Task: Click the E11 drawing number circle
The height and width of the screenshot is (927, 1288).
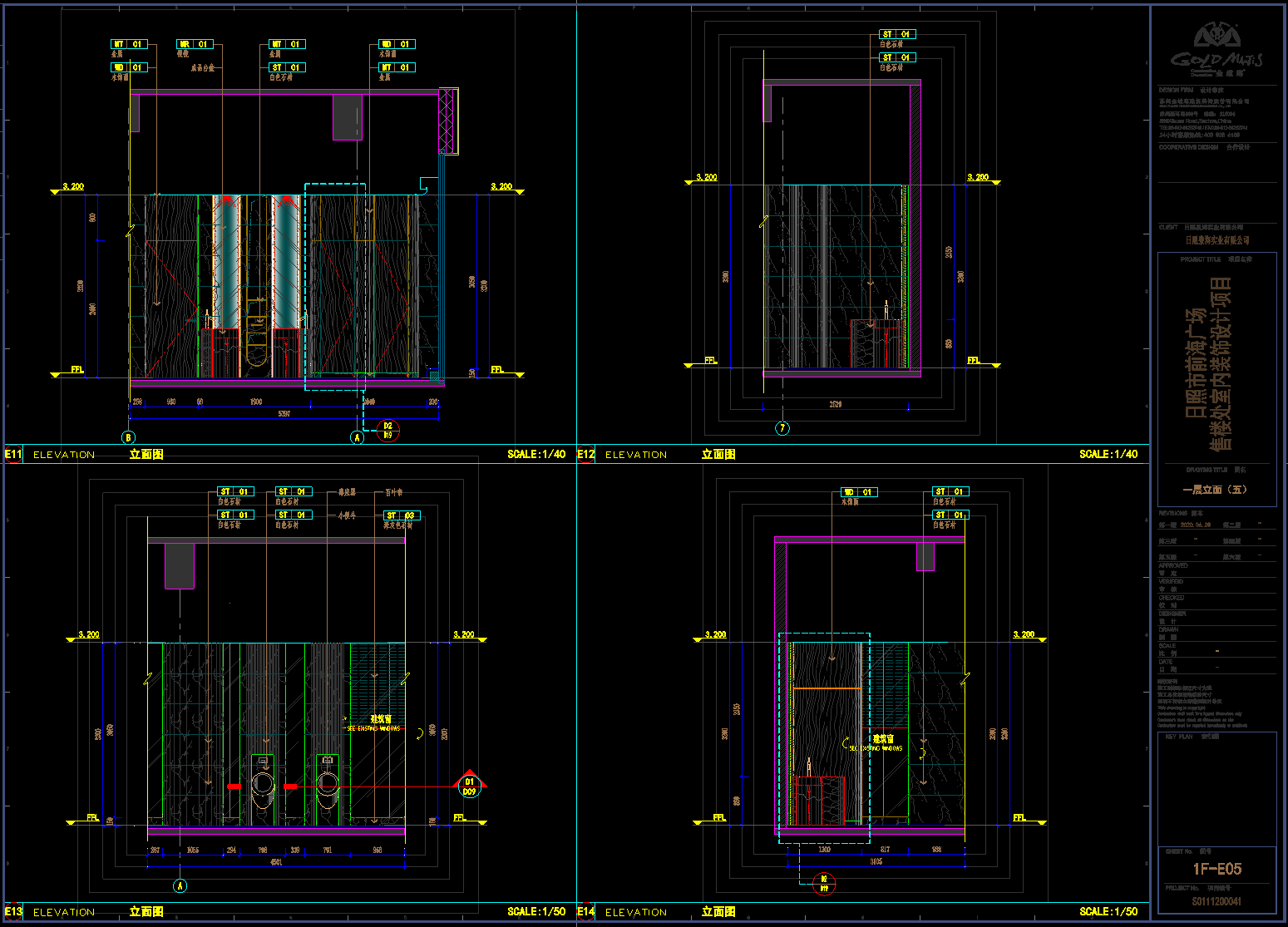Action: click(13, 454)
